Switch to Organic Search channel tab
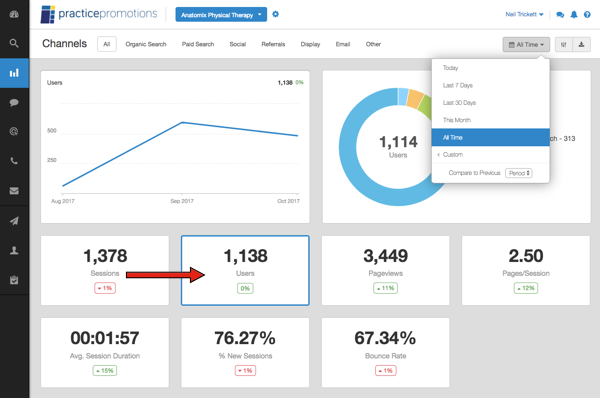 146,44
